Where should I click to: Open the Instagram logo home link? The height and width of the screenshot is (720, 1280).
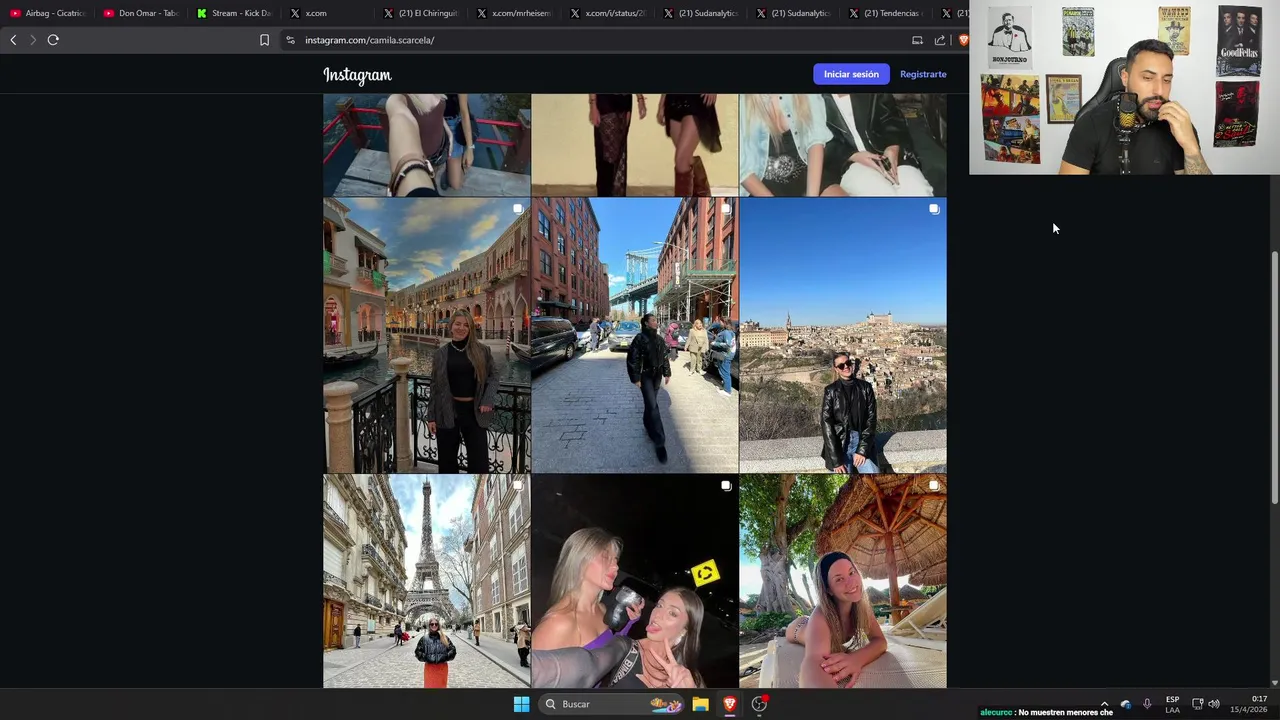coord(357,75)
